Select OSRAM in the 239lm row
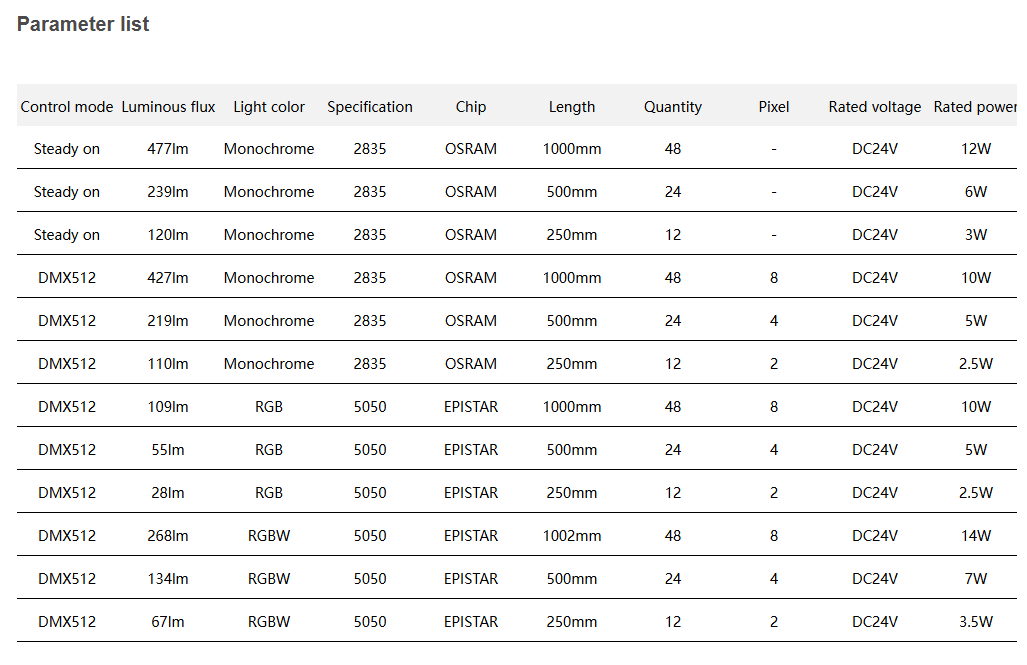This screenshot has width=1027, height=665. point(471,192)
